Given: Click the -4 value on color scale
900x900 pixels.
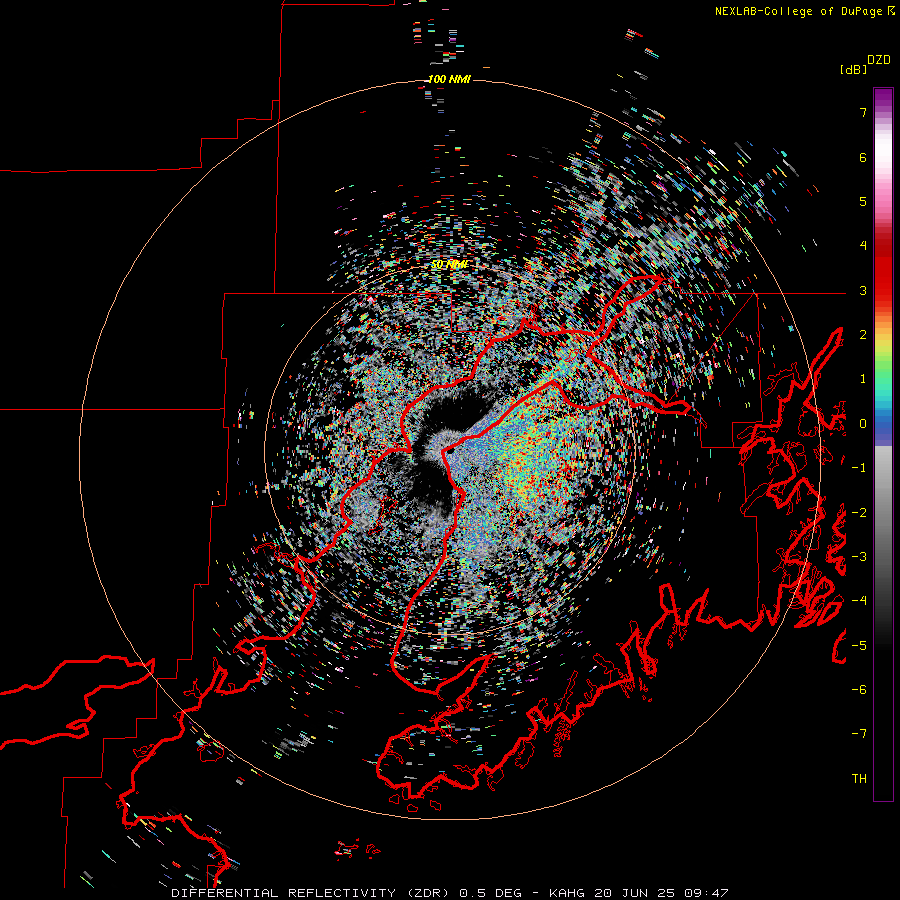Looking at the screenshot, I should coord(859,601).
